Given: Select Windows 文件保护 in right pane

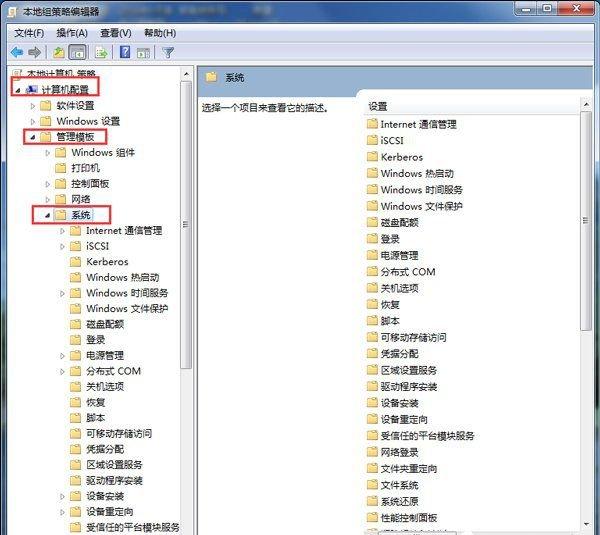Looking at the screenshot, I should point(421,206).
